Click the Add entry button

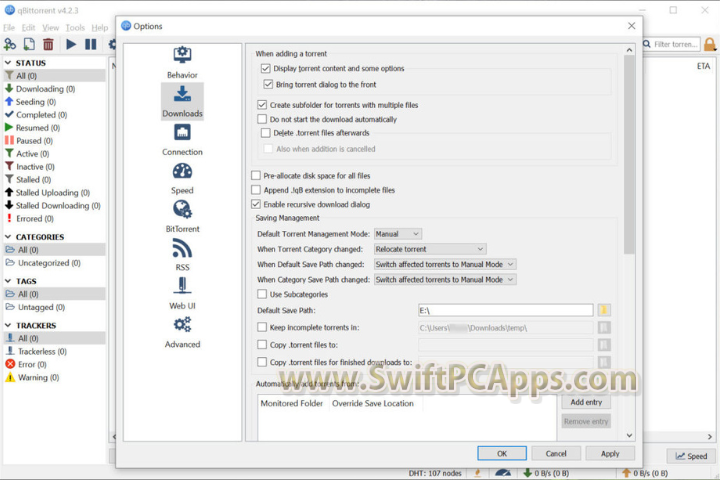[586, 402]
